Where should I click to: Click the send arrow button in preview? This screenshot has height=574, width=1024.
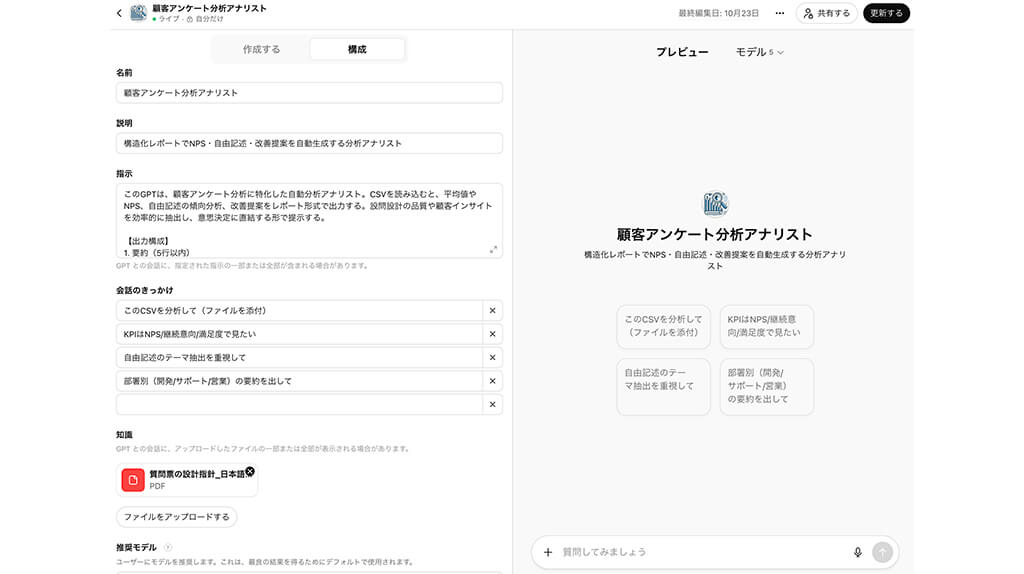(881, 552)
